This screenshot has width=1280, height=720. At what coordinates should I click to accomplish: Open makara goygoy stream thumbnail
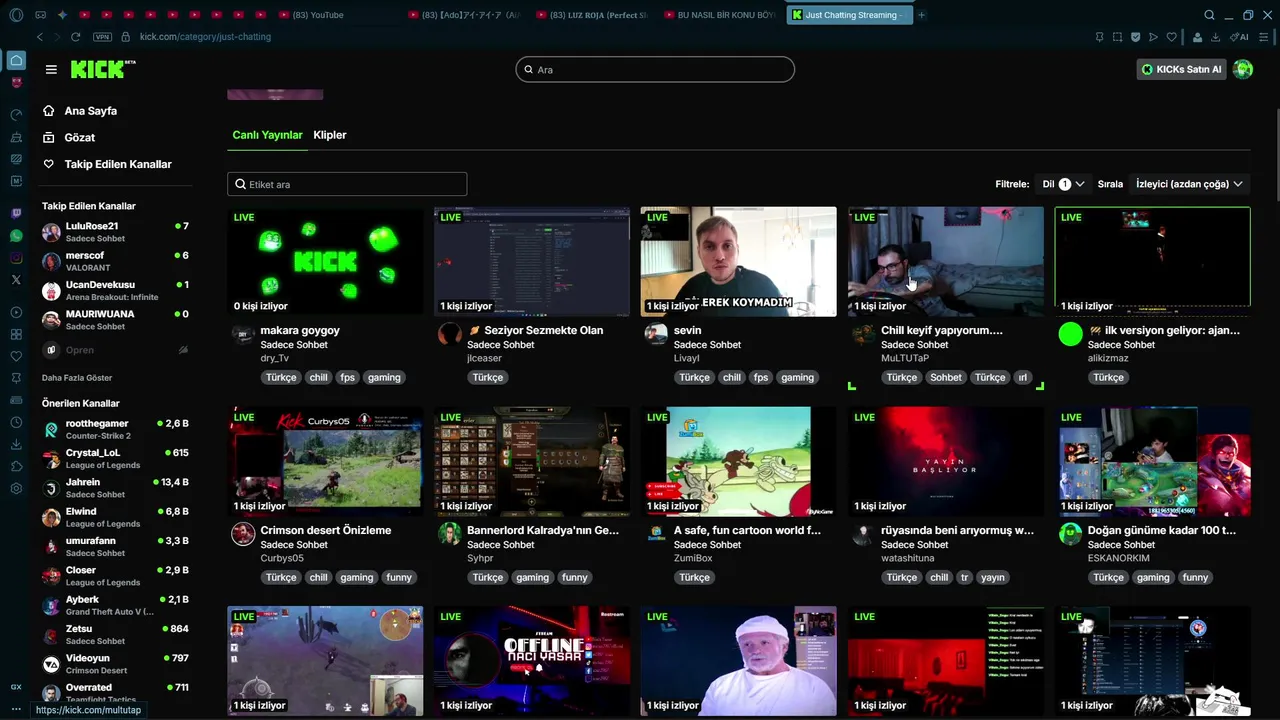(x=325, y=261)
